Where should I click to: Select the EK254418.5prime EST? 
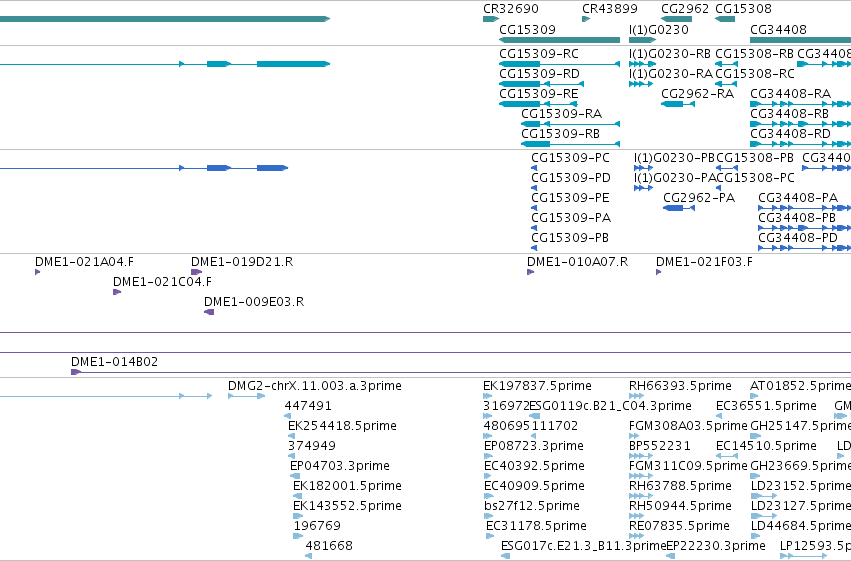[x=291, y=436]
